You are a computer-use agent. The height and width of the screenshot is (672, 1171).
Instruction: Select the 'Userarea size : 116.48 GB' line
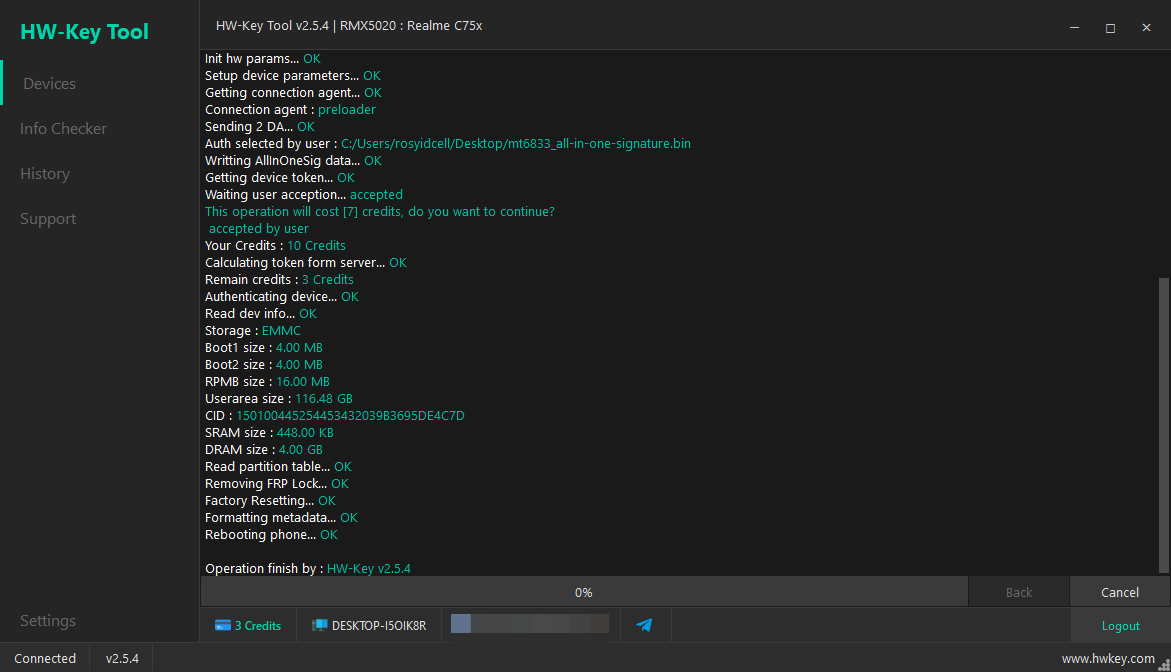(279, 399)
